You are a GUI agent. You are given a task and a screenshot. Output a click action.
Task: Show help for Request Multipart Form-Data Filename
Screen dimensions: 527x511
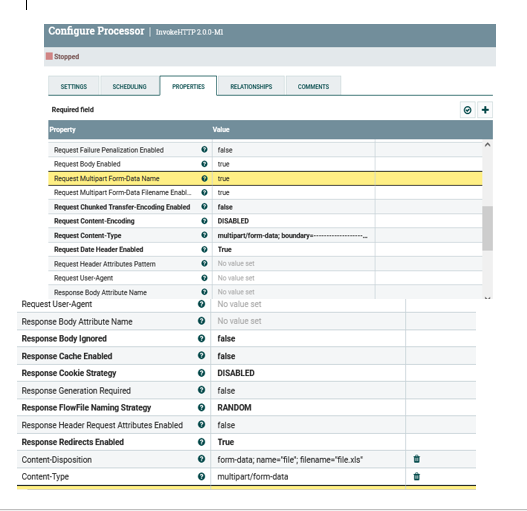point(204,192)
